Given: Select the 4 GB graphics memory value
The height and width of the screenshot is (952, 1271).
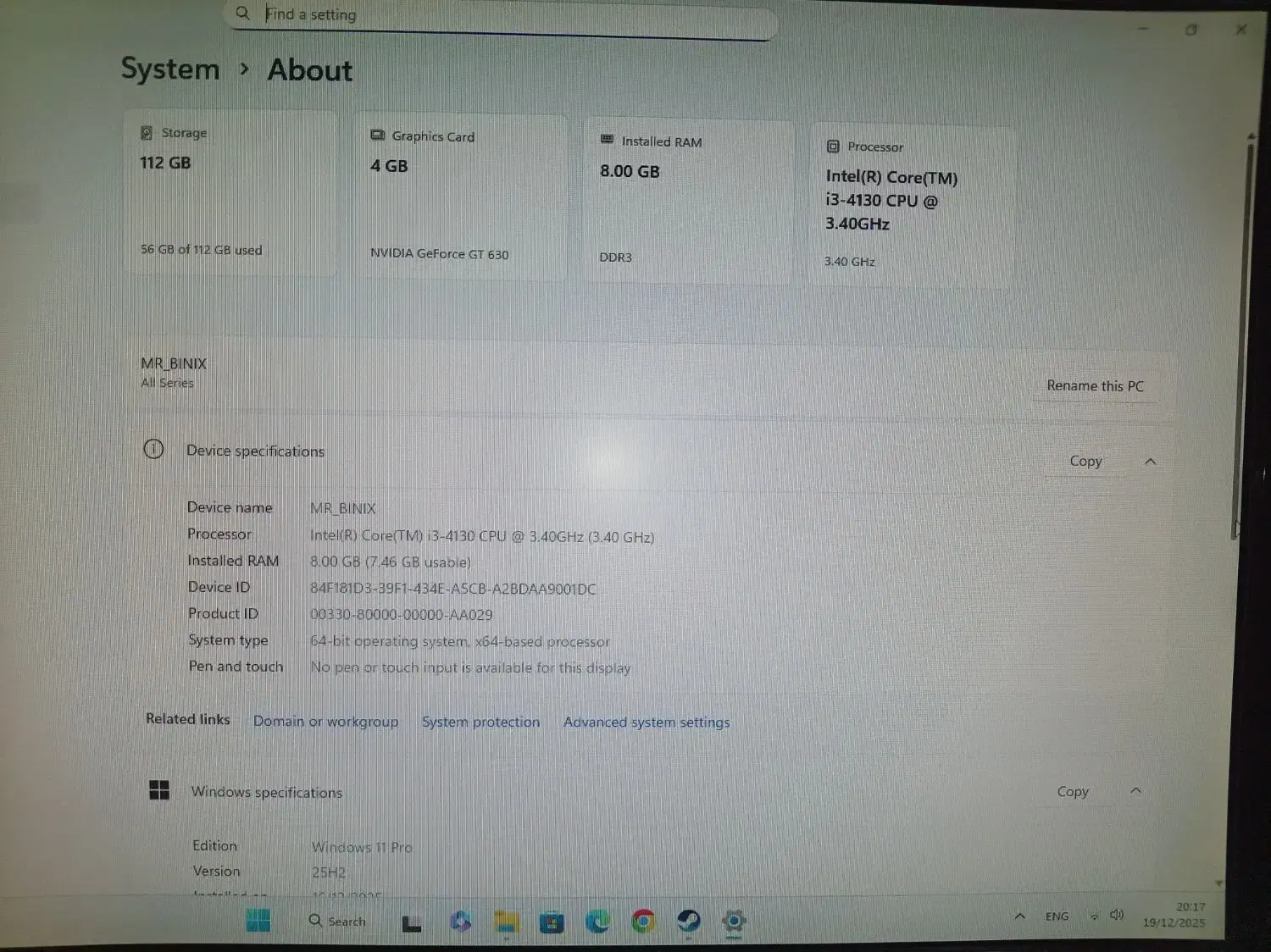Looking at the screenshot, I should point(389,166).
